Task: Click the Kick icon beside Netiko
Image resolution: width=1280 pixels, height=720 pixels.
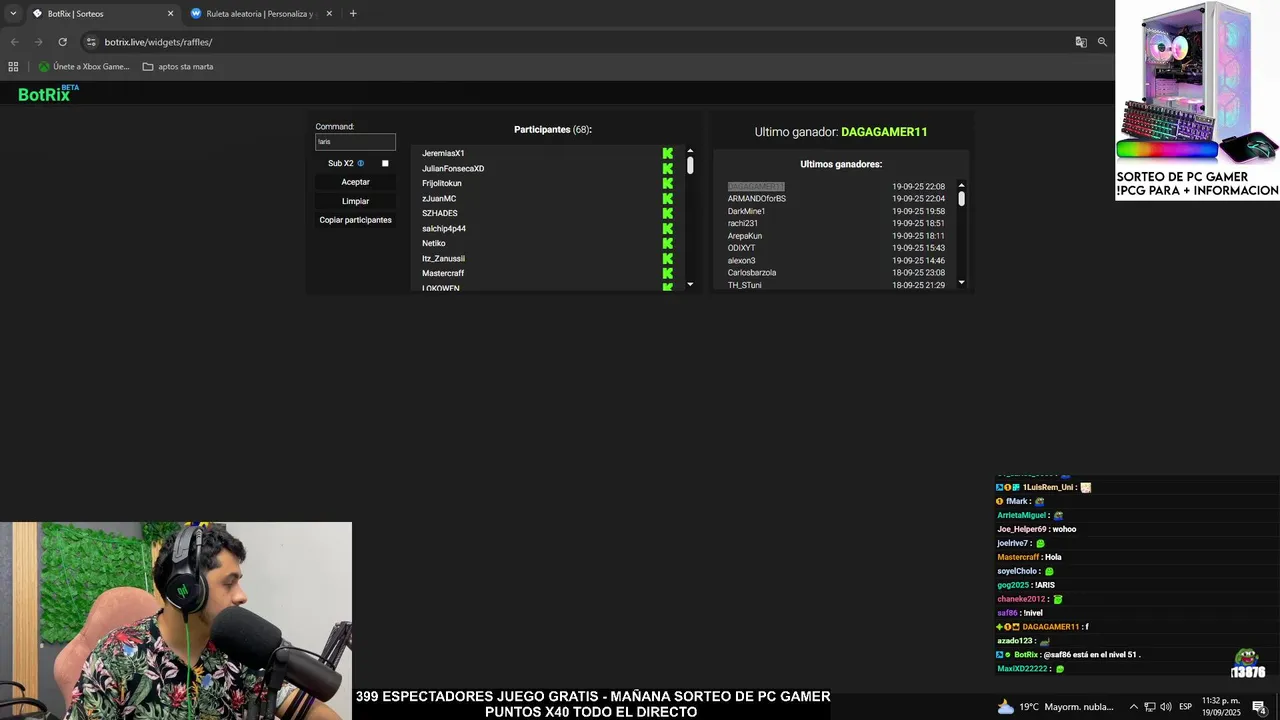Action: pos(668,243)
